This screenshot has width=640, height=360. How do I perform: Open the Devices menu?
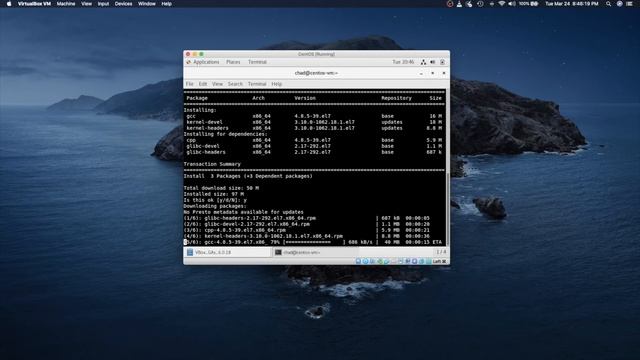pos(123,4)
